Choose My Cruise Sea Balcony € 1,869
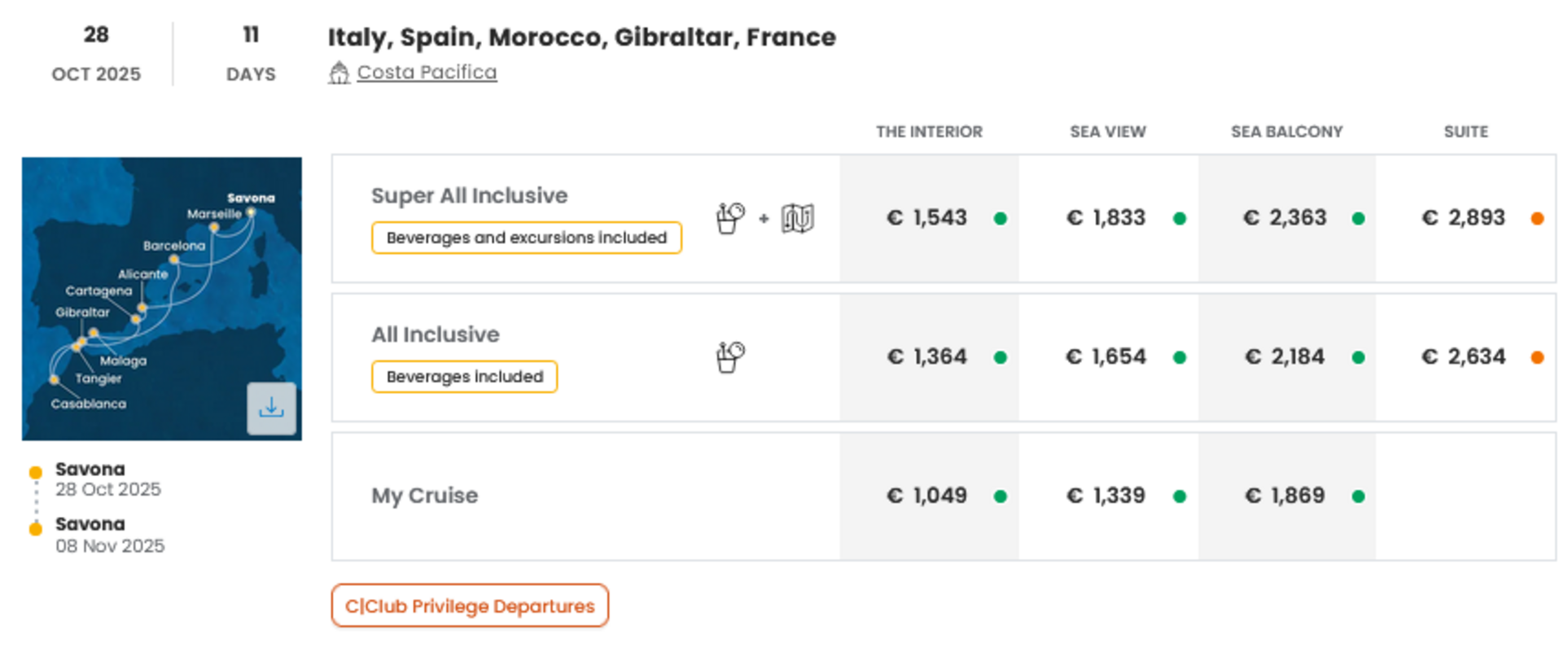This screenshot has height=651, width=1568. pos(1287,496)
